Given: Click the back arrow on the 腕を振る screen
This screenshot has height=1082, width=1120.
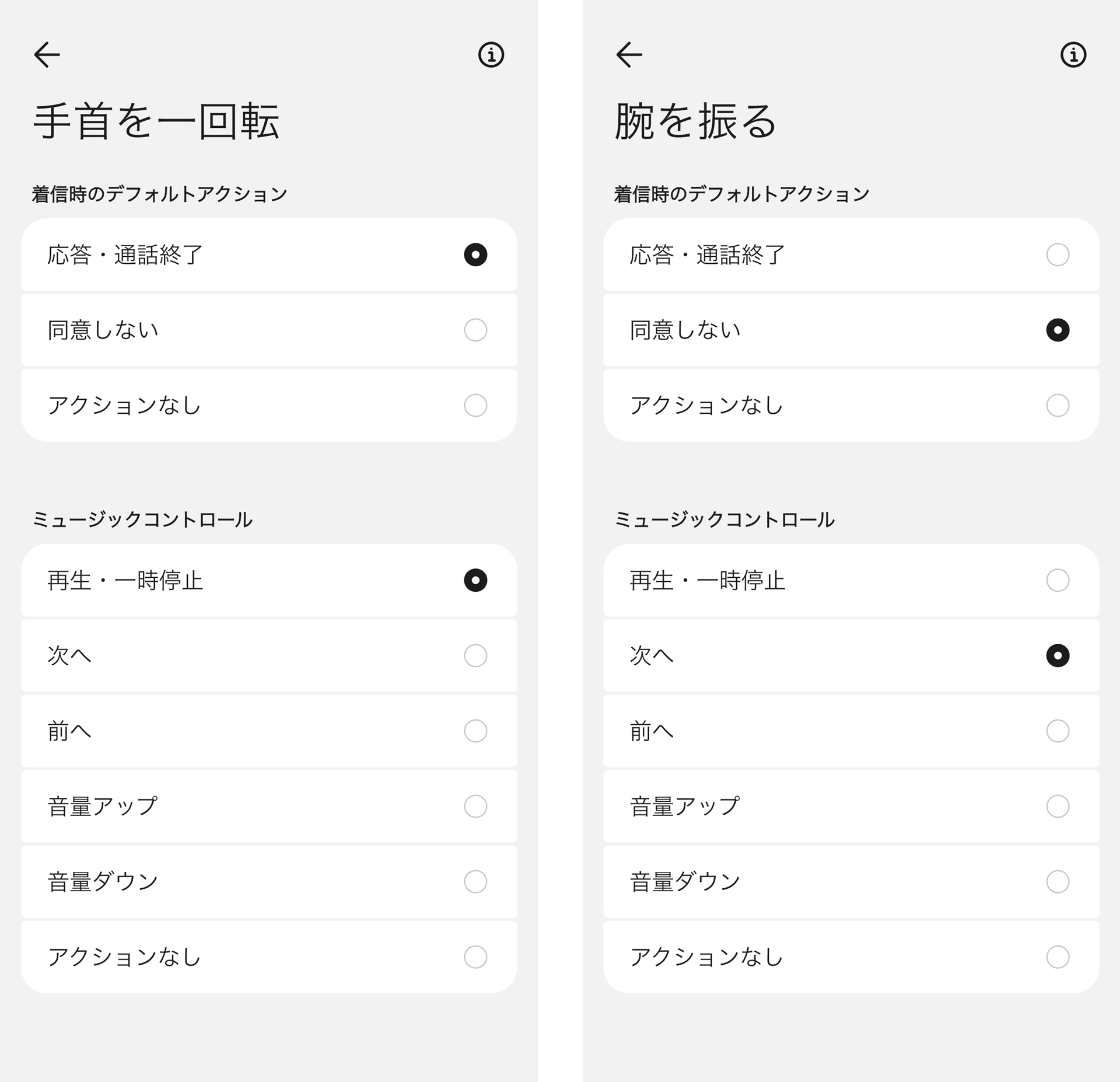Looking at the screenshot, I should coord(629,55).
